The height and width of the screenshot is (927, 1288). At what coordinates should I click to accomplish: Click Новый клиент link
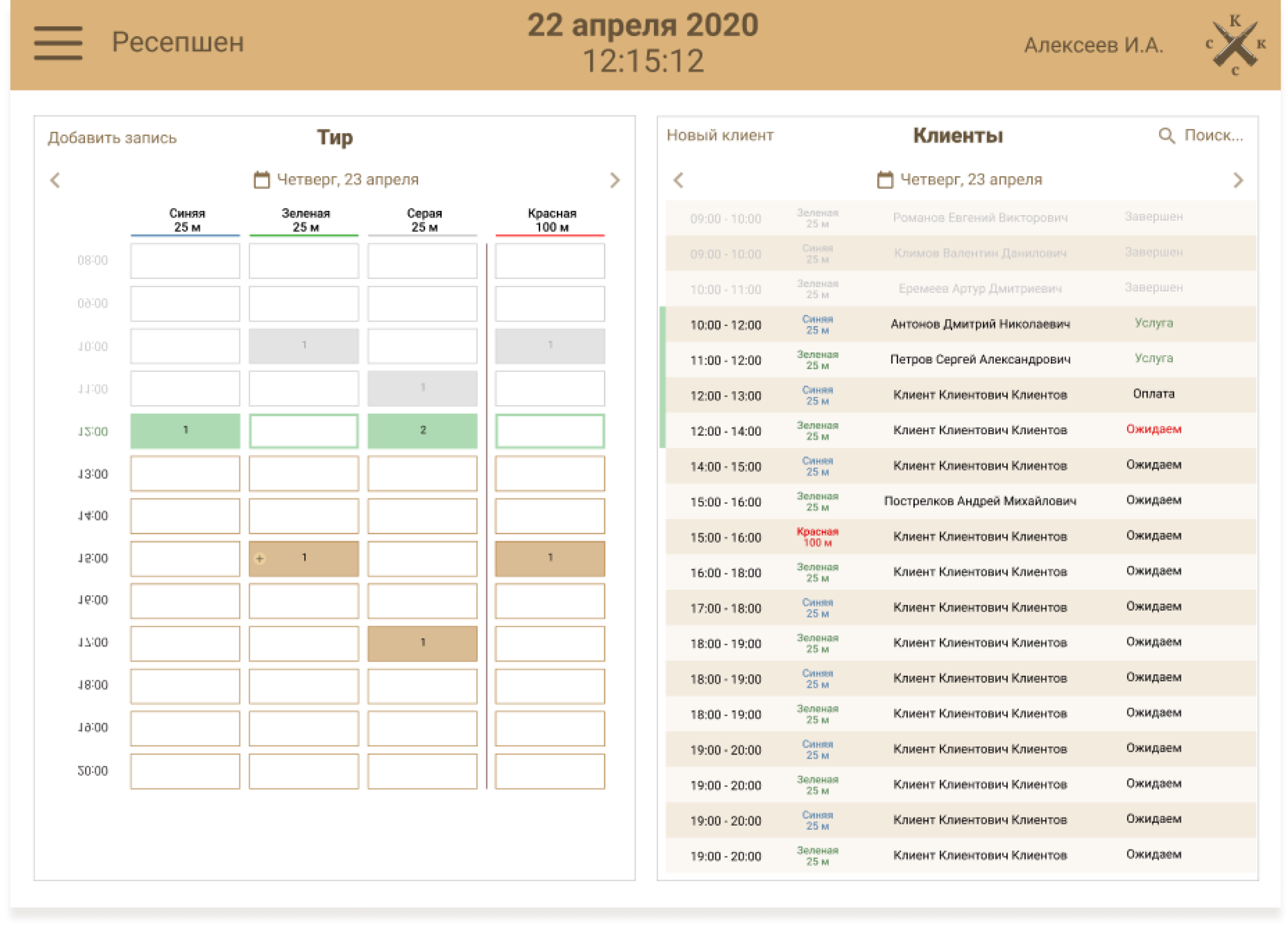click(x=719, y=135)
